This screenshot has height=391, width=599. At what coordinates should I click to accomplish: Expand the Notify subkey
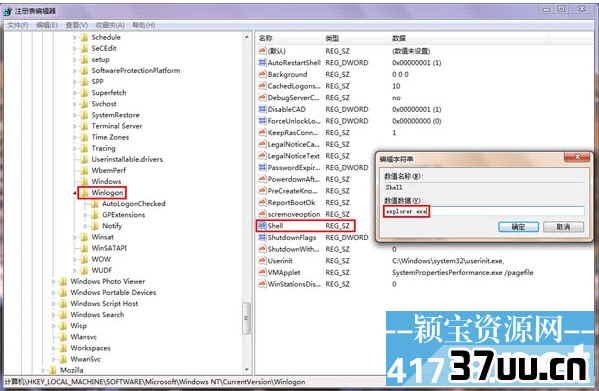[86, 226]
